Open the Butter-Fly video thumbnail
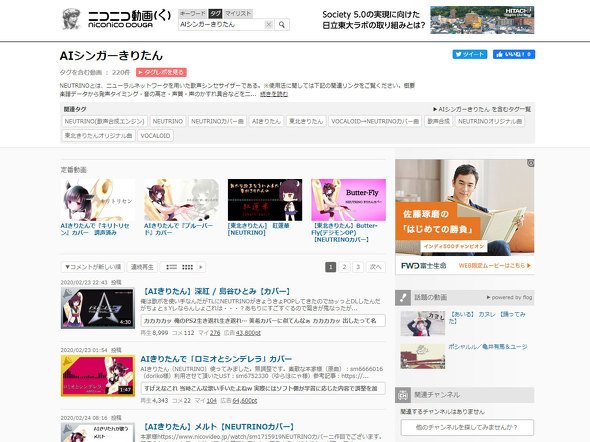Viewport: 590px width, 442px height. 348,200
